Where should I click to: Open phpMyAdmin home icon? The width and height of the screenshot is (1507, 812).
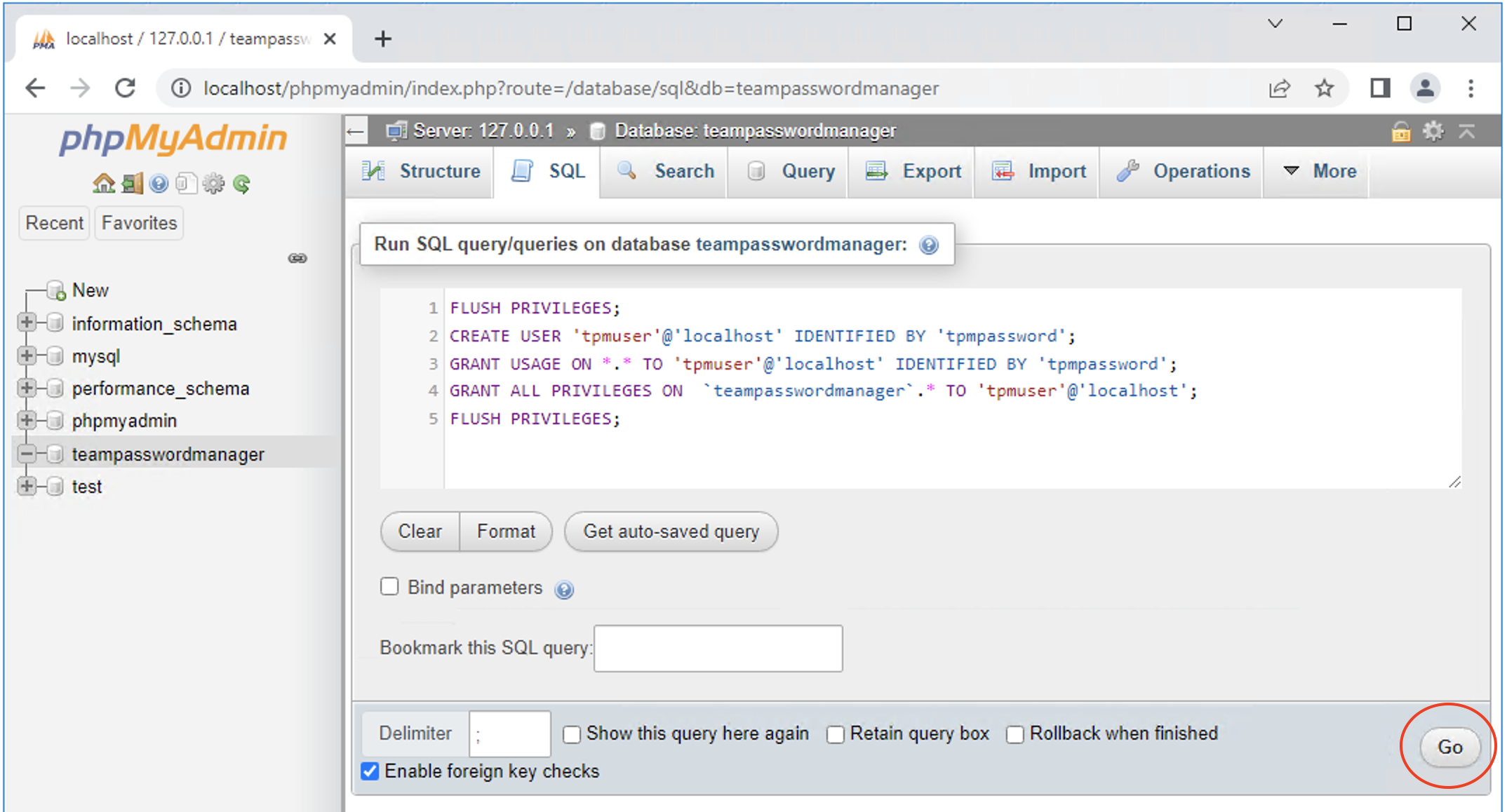click(x=104, y=184)
